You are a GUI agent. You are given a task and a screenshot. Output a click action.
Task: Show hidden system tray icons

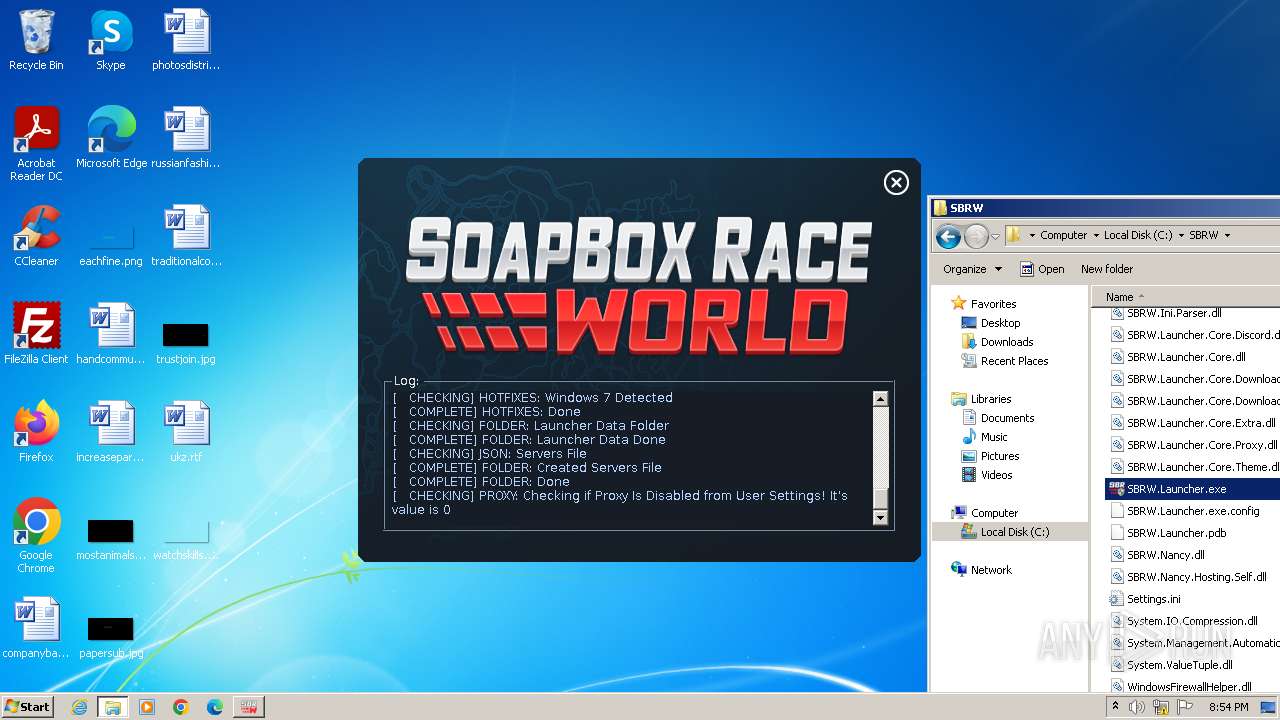[x=1115, y=707]
